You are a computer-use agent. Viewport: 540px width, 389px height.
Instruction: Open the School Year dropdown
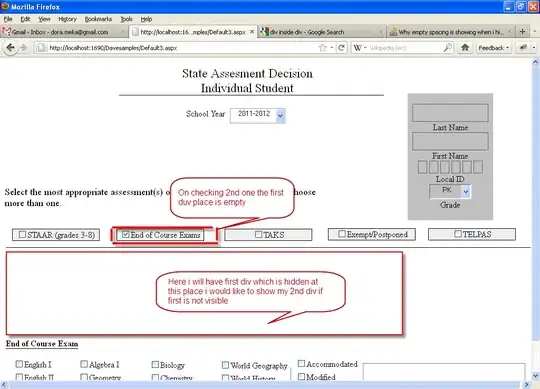[258, 115]
